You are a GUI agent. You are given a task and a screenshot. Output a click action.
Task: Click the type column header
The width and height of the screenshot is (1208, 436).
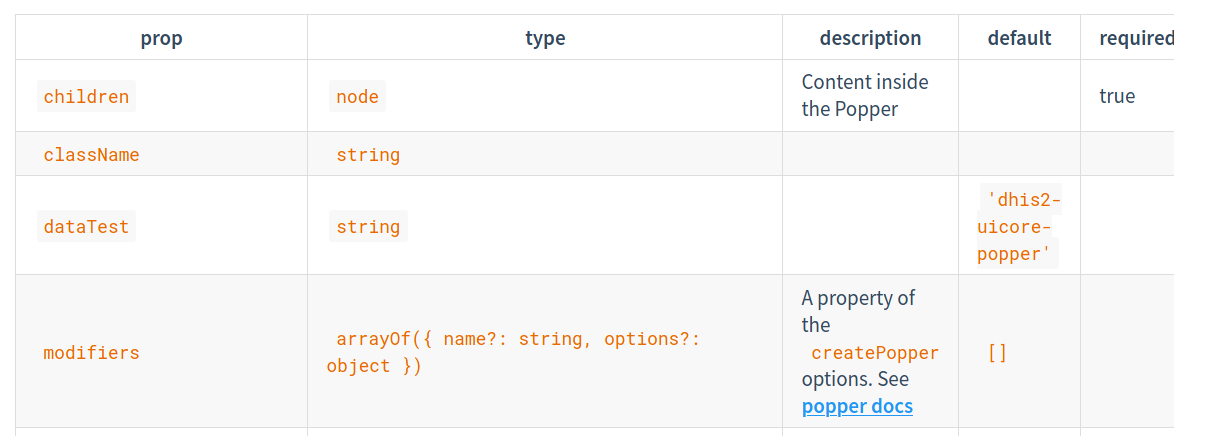[x=545, y=38]
